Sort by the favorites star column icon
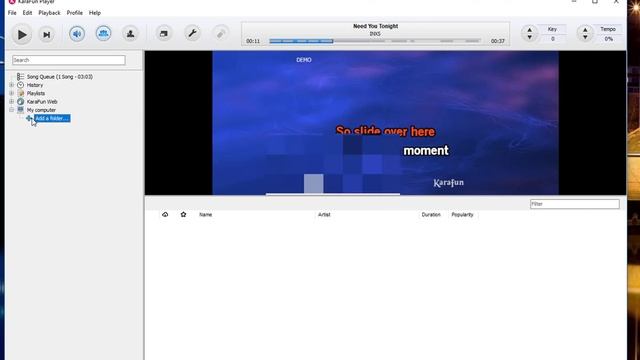The height and width of the screenshot is (360, 640). pos(183,214)
